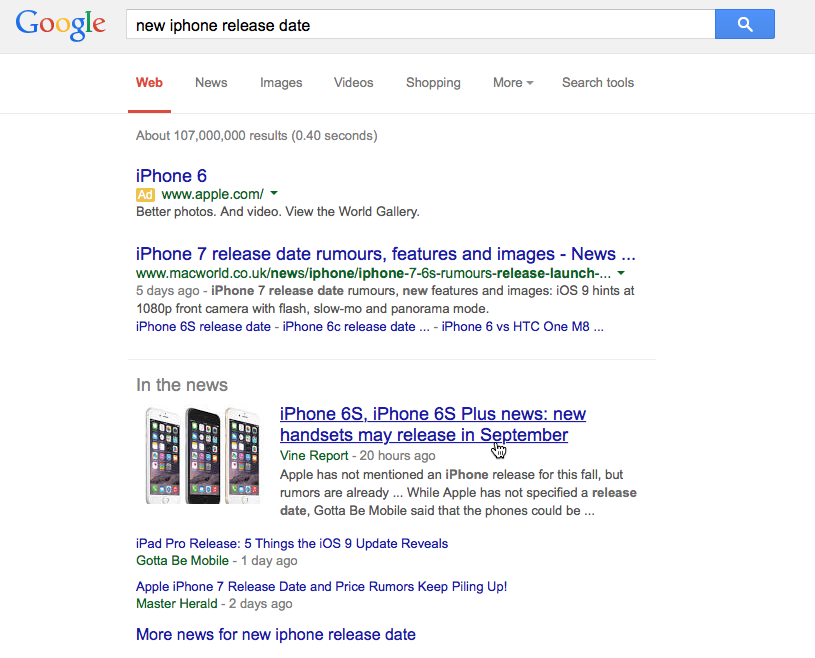Viewport: 815px width, 658px height.
Task: Open the iPhone 7 release date rumours result
Action: [x=393, y=253]
